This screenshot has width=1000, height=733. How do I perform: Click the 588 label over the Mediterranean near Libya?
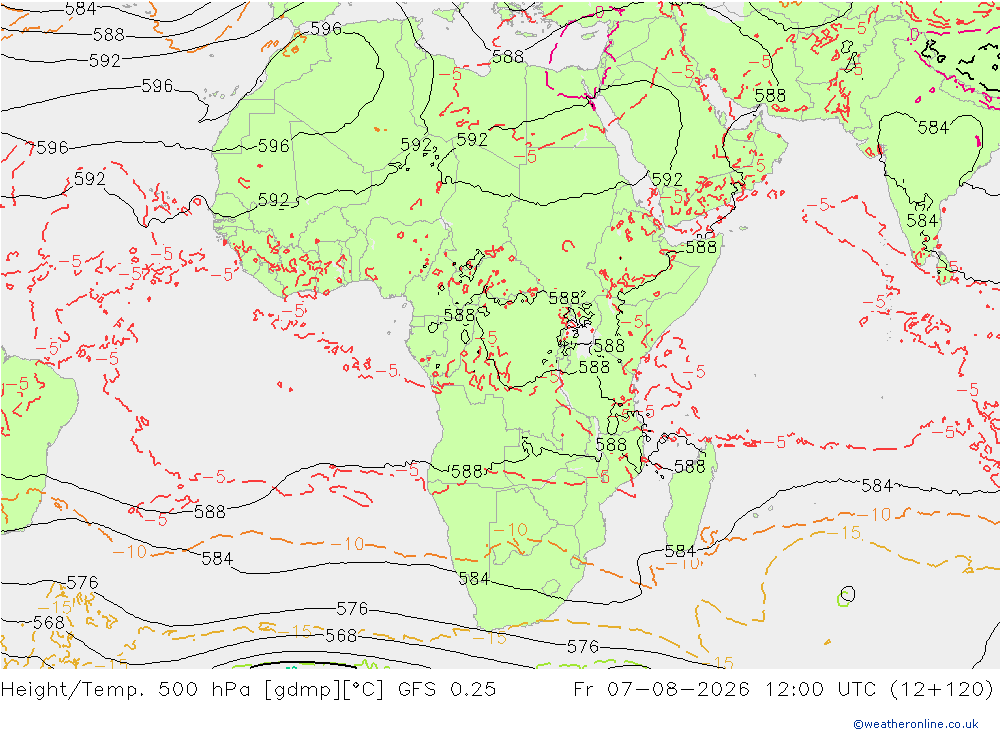[x=508, y=57]
